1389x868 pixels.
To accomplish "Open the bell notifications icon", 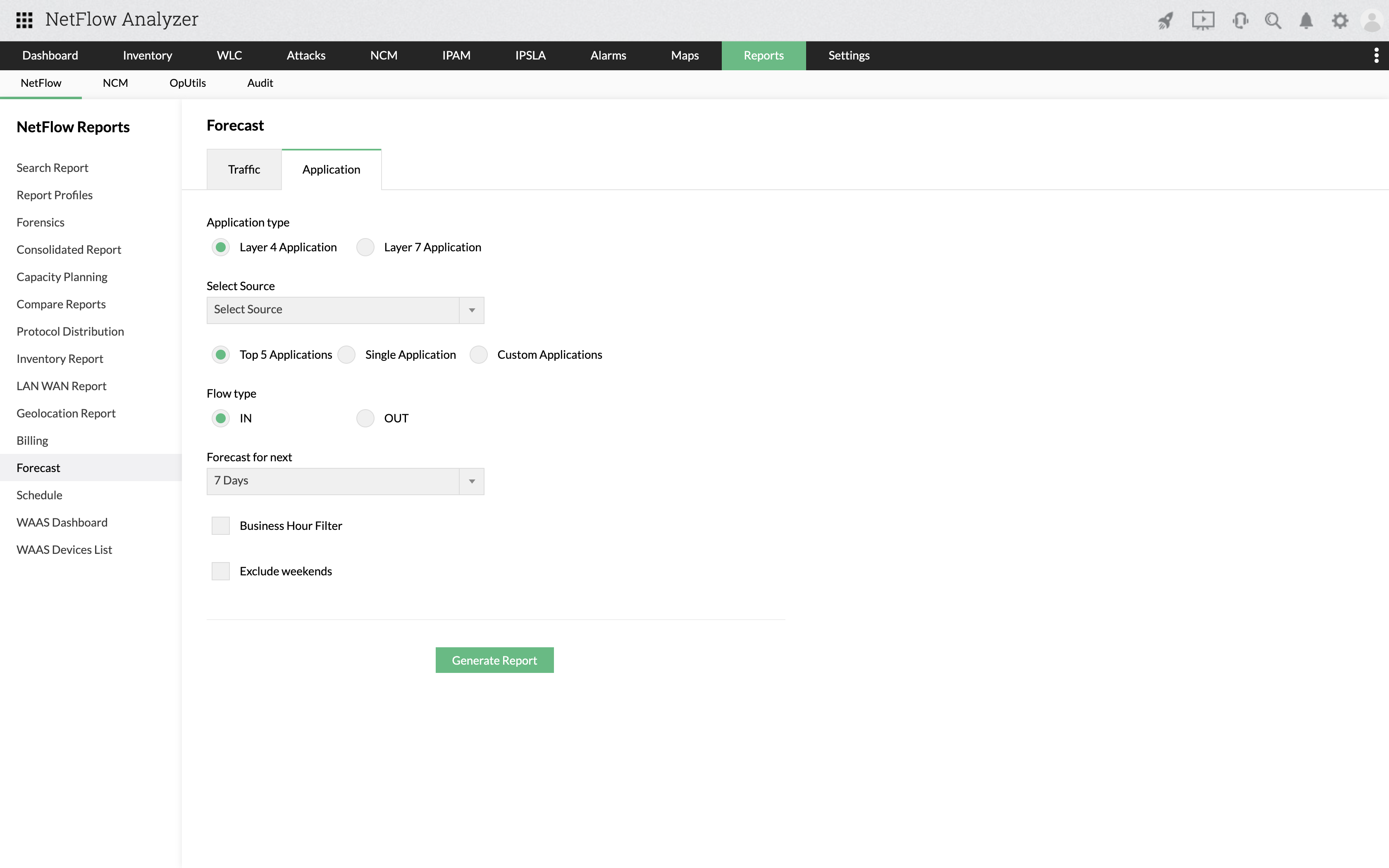I will tap(1306, 21).
